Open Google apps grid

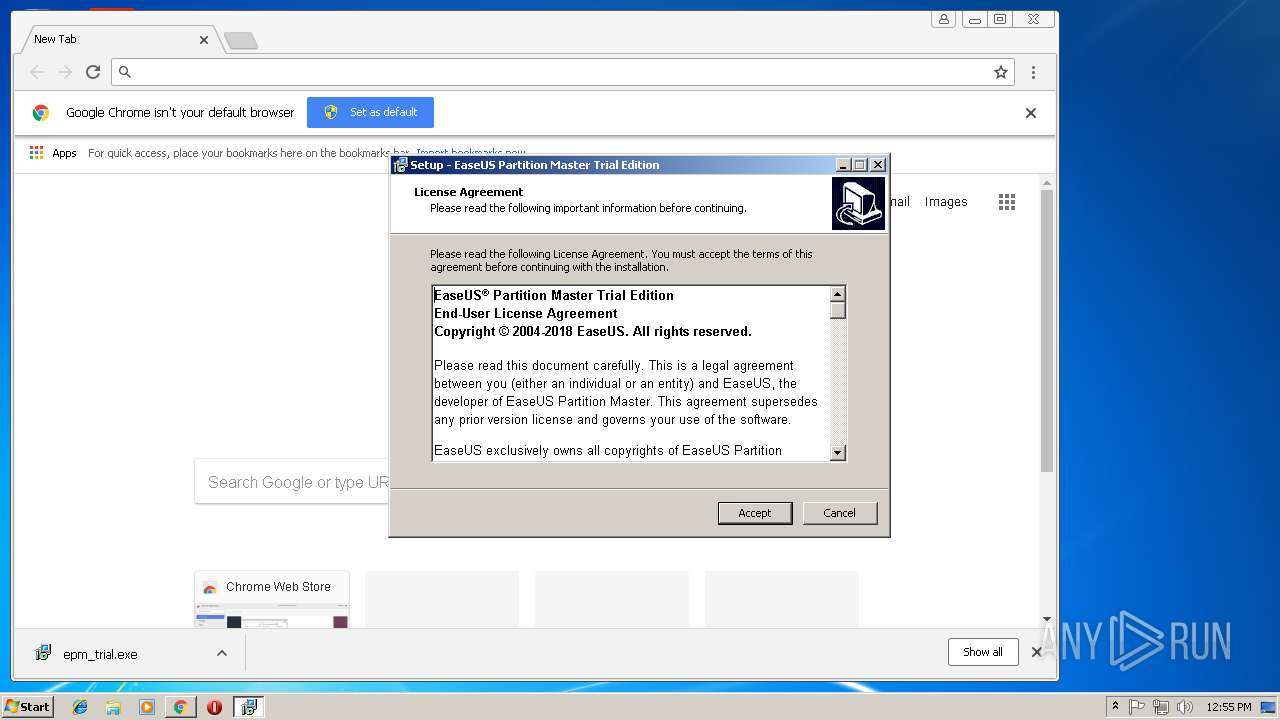[1007, 202]
